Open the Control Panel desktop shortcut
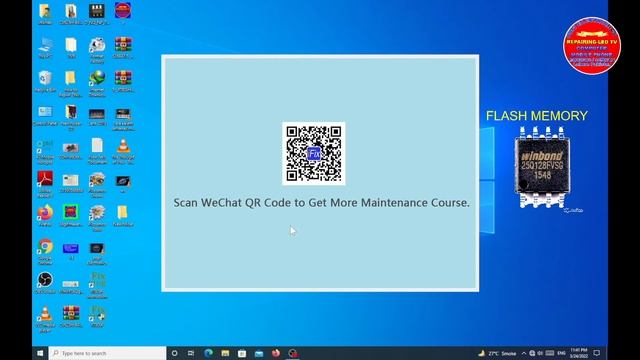 pyautogui.click(x=45, y=115)
